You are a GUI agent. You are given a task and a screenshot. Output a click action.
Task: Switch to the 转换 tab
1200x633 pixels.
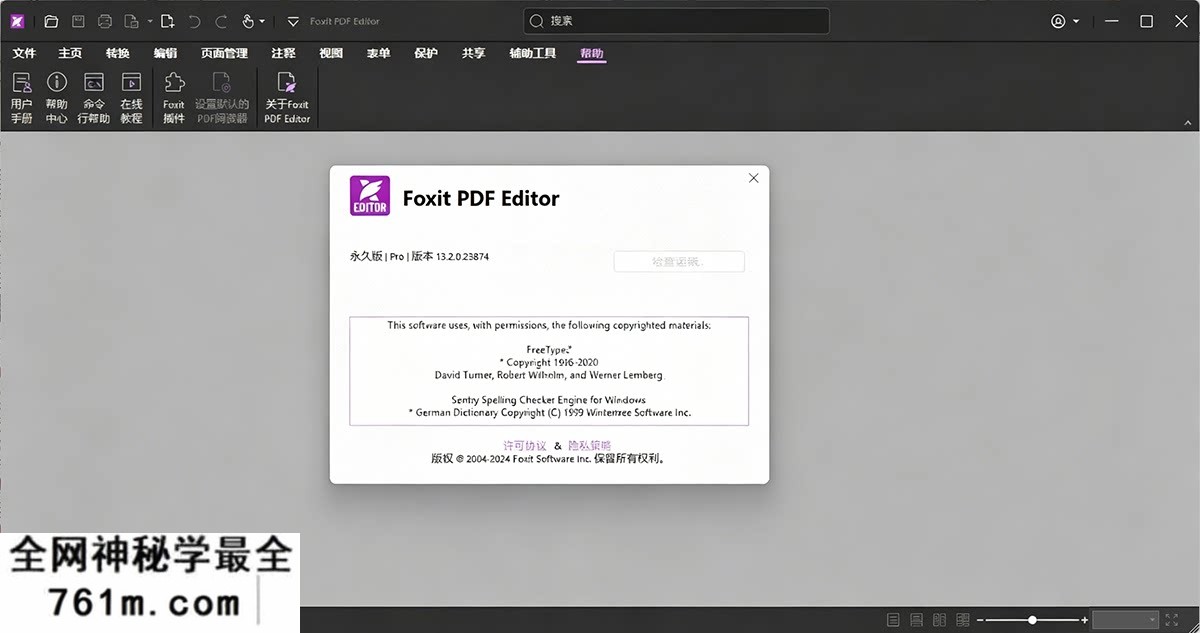[117, 53]
